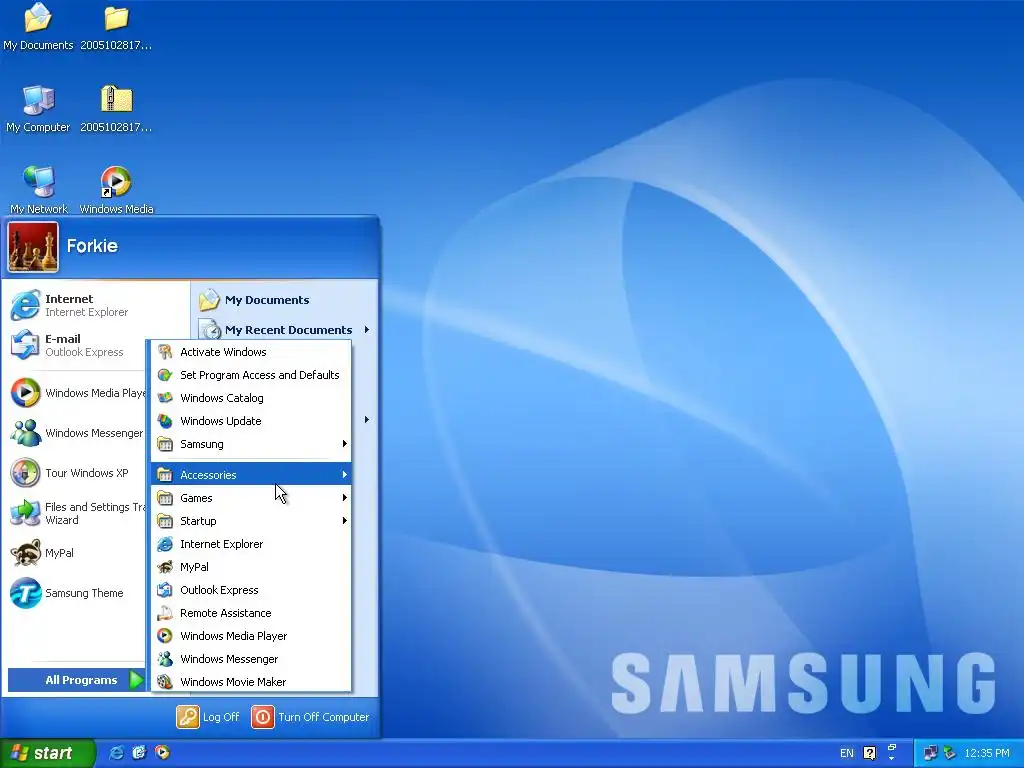Open the Startup folder
This screenshot has height=768, width=1024.
(x=251, y=520)
